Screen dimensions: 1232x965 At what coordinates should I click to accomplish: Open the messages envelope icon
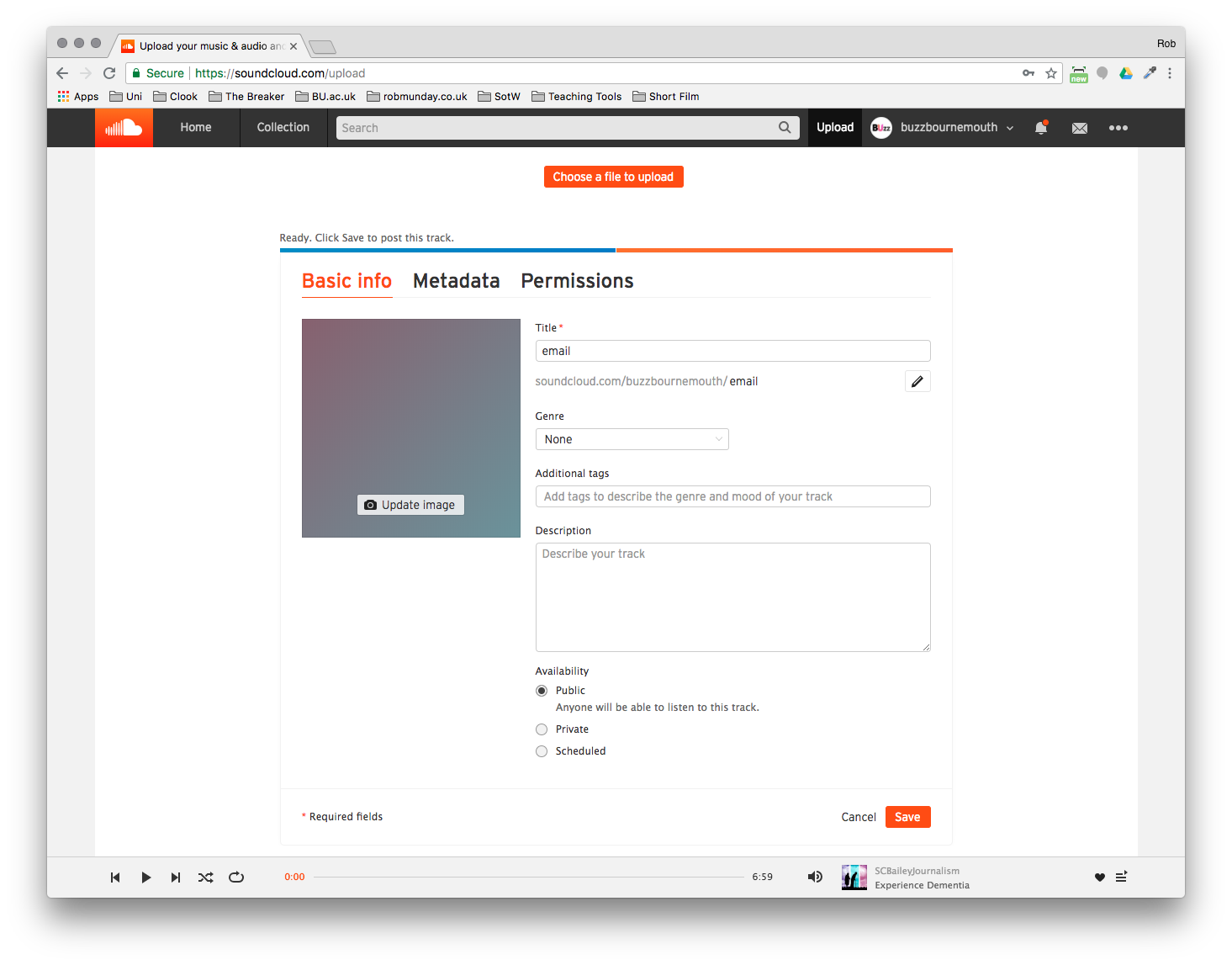[1080, 128]
